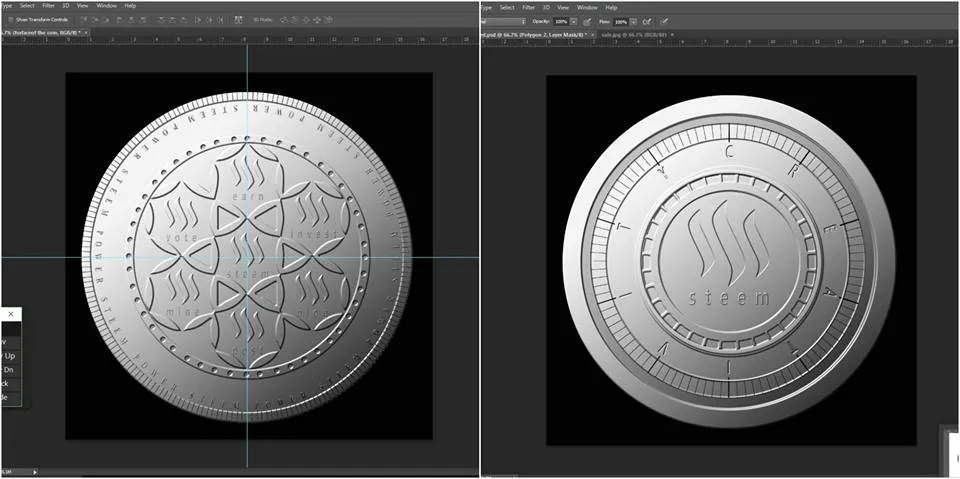Click Distribute horizontal centers icon

210,20
